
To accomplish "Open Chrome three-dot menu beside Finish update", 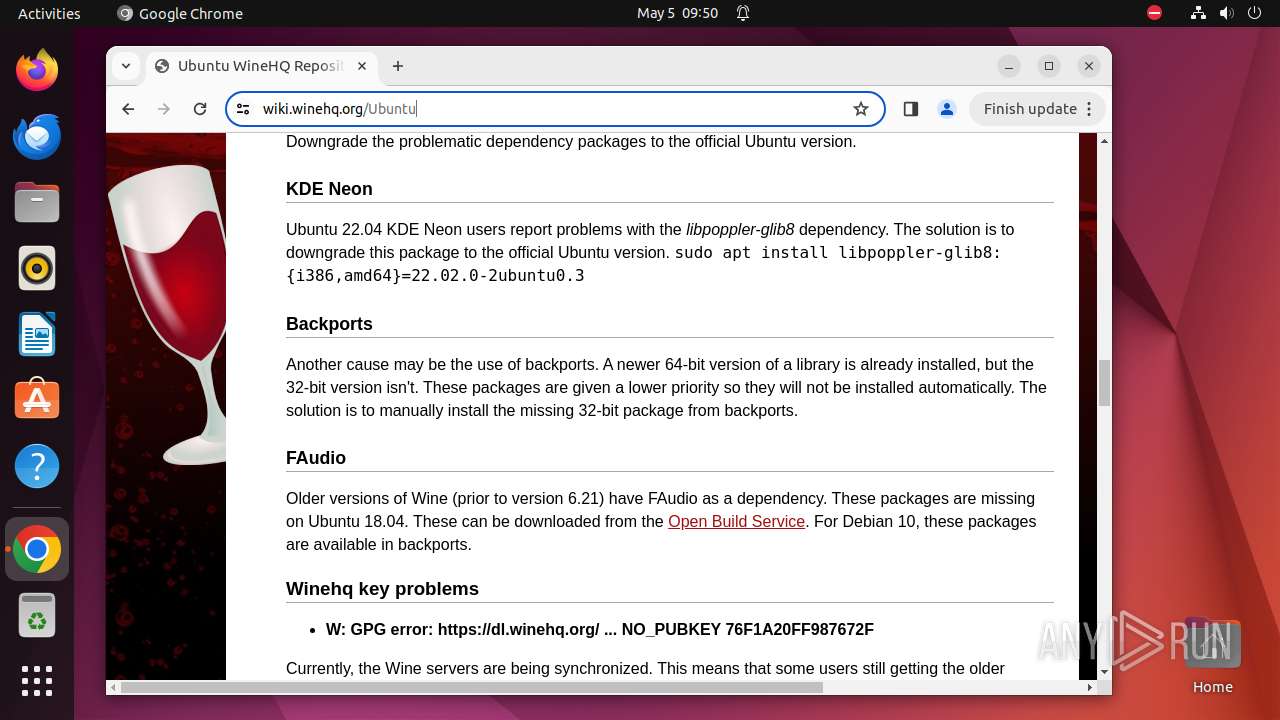I will 1089,109.
